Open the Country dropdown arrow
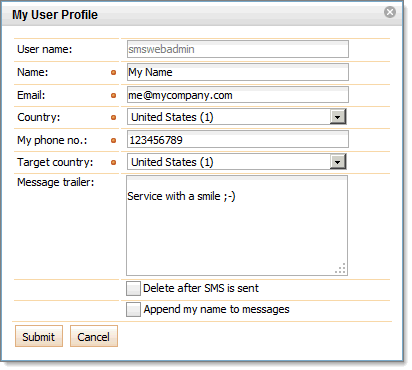This screenshot has height=370, width=412. [338, 117]
